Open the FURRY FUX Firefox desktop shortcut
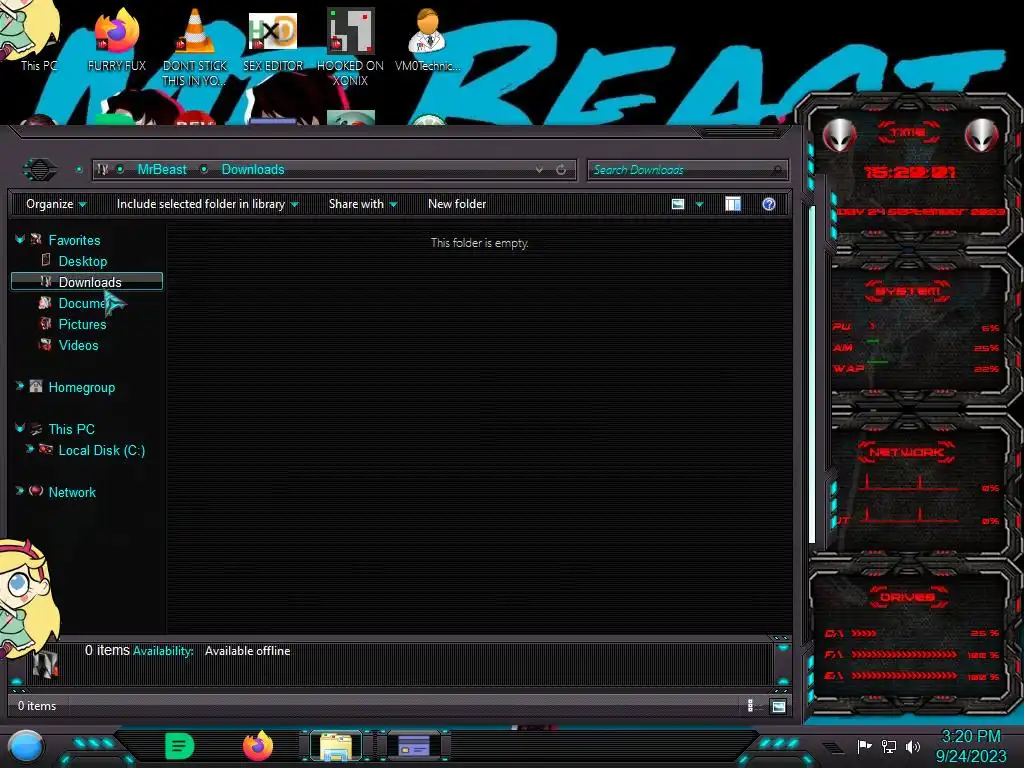 [x=116, y=39]
